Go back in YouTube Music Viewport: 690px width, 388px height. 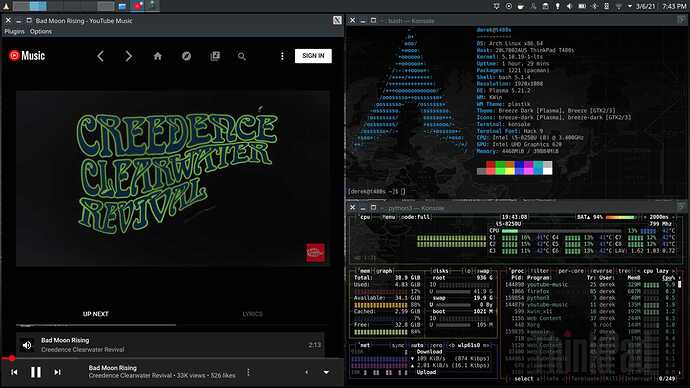100,56
